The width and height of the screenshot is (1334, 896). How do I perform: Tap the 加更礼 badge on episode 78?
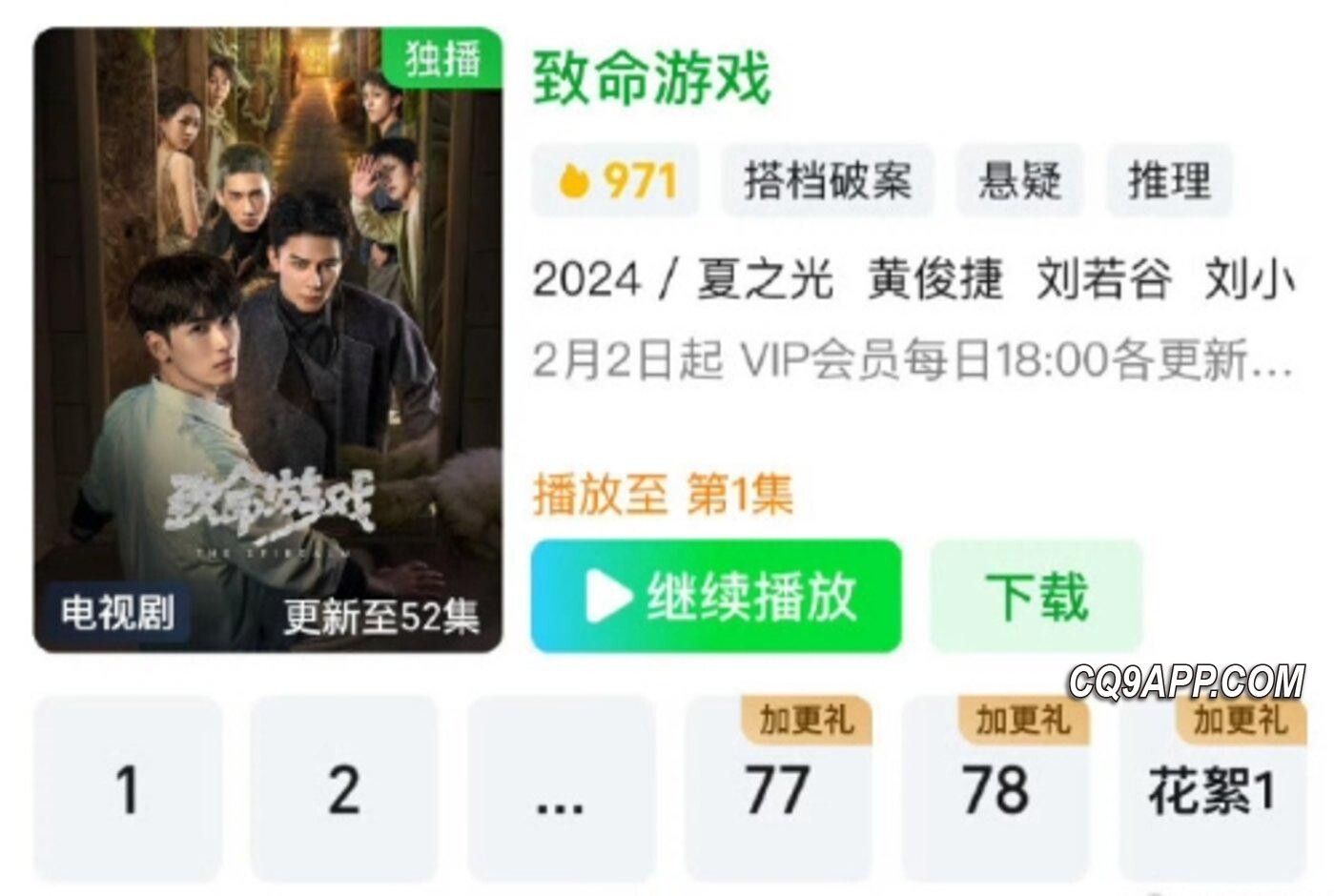point(1022,720)
